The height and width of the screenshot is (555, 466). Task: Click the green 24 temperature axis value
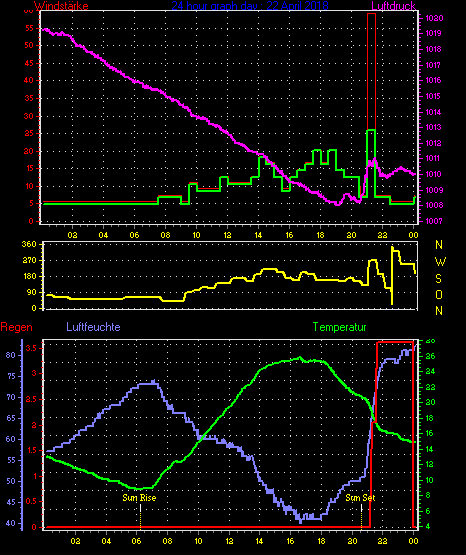click(x=430, y=372)
